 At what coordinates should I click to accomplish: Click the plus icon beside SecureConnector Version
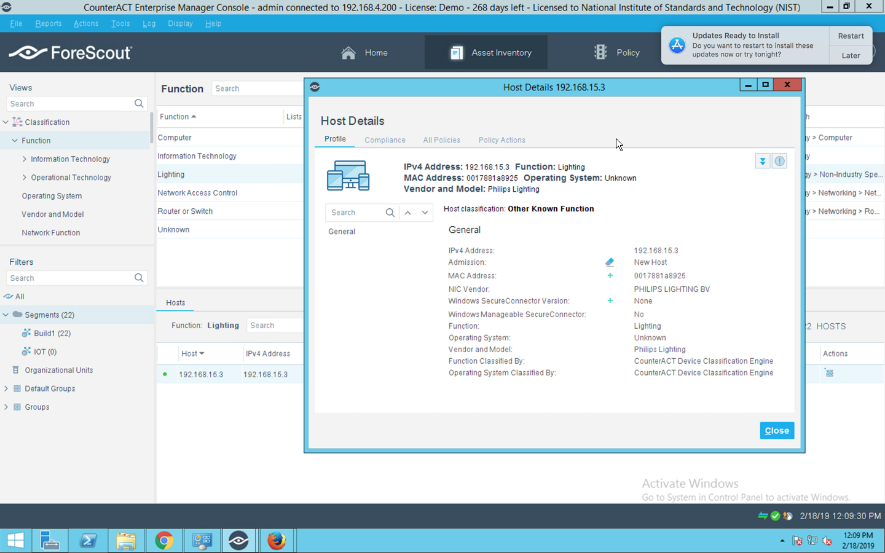(610, 301)
